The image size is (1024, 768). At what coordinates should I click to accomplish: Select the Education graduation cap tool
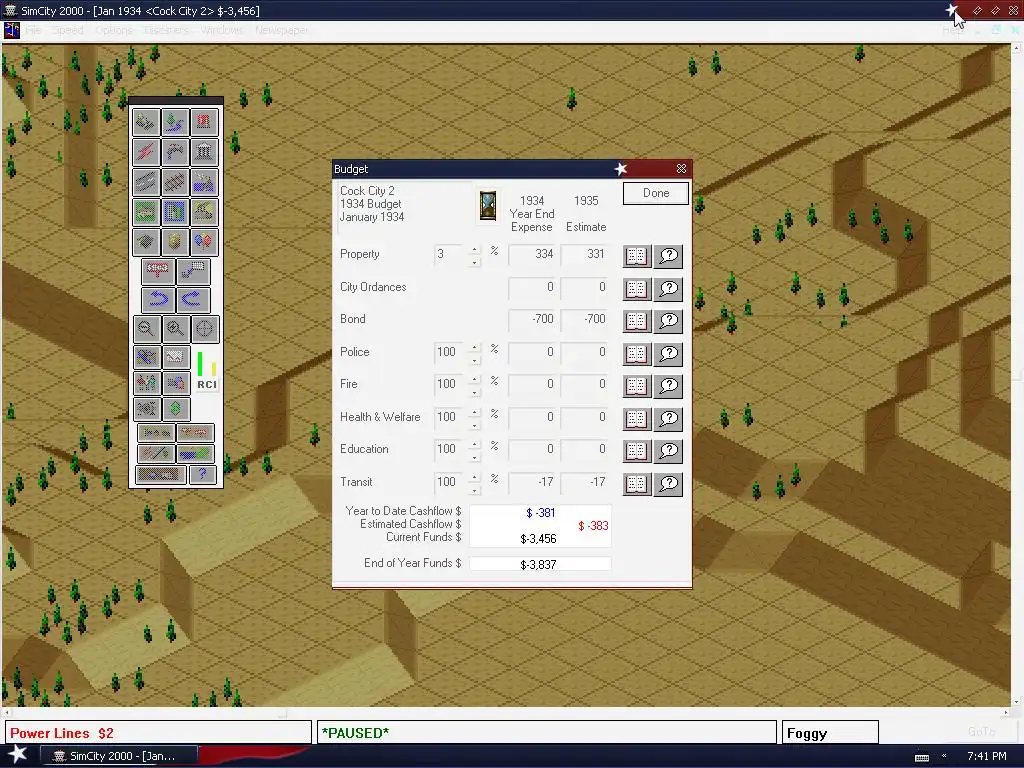coord(146,242)
